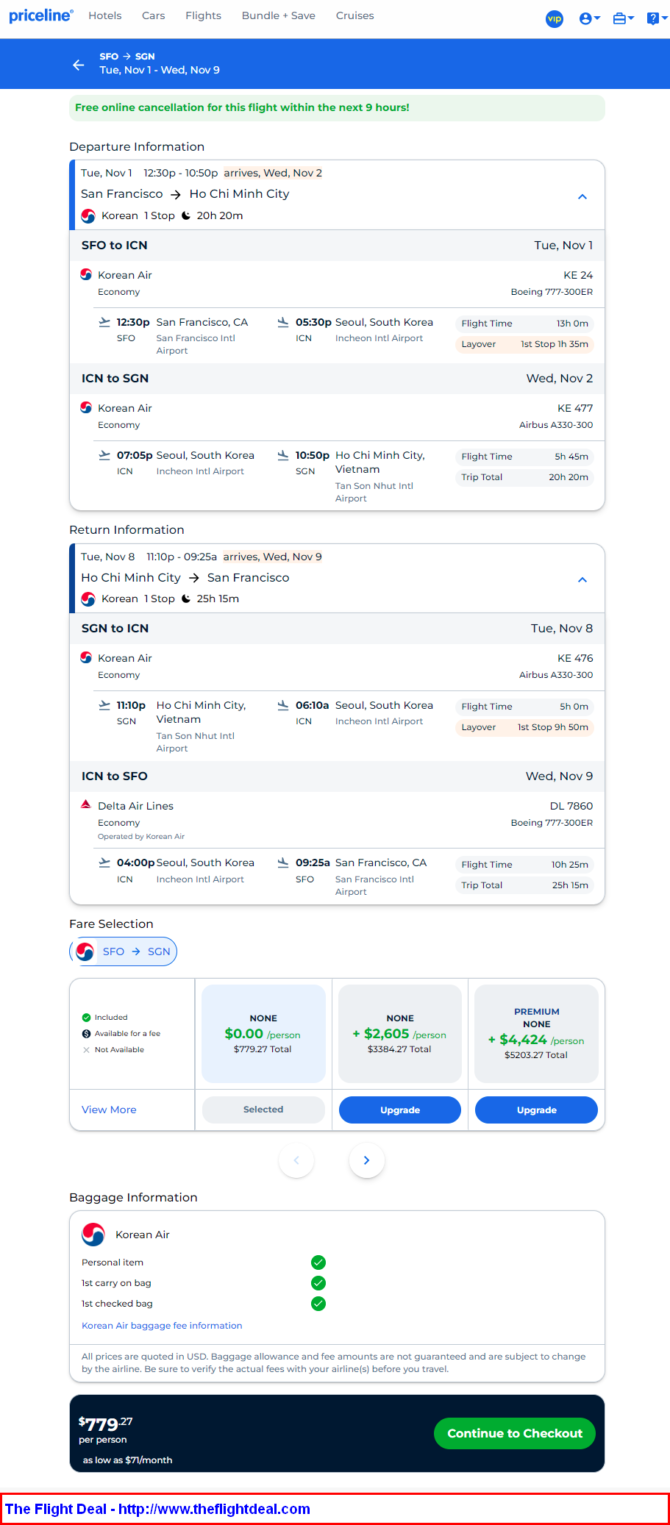This screenshot has width=670, height=1525.
Task: Click the Layover 1st Stop 1h 35m badge
Action: click(524, 344)
